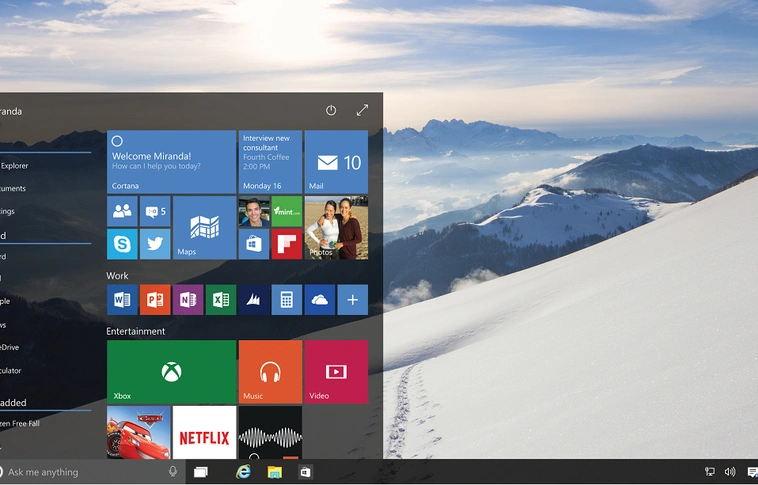The width and height of the screenshot is (758, 485).
Task: Open the Store tile in Start menu
Action: 254,244
